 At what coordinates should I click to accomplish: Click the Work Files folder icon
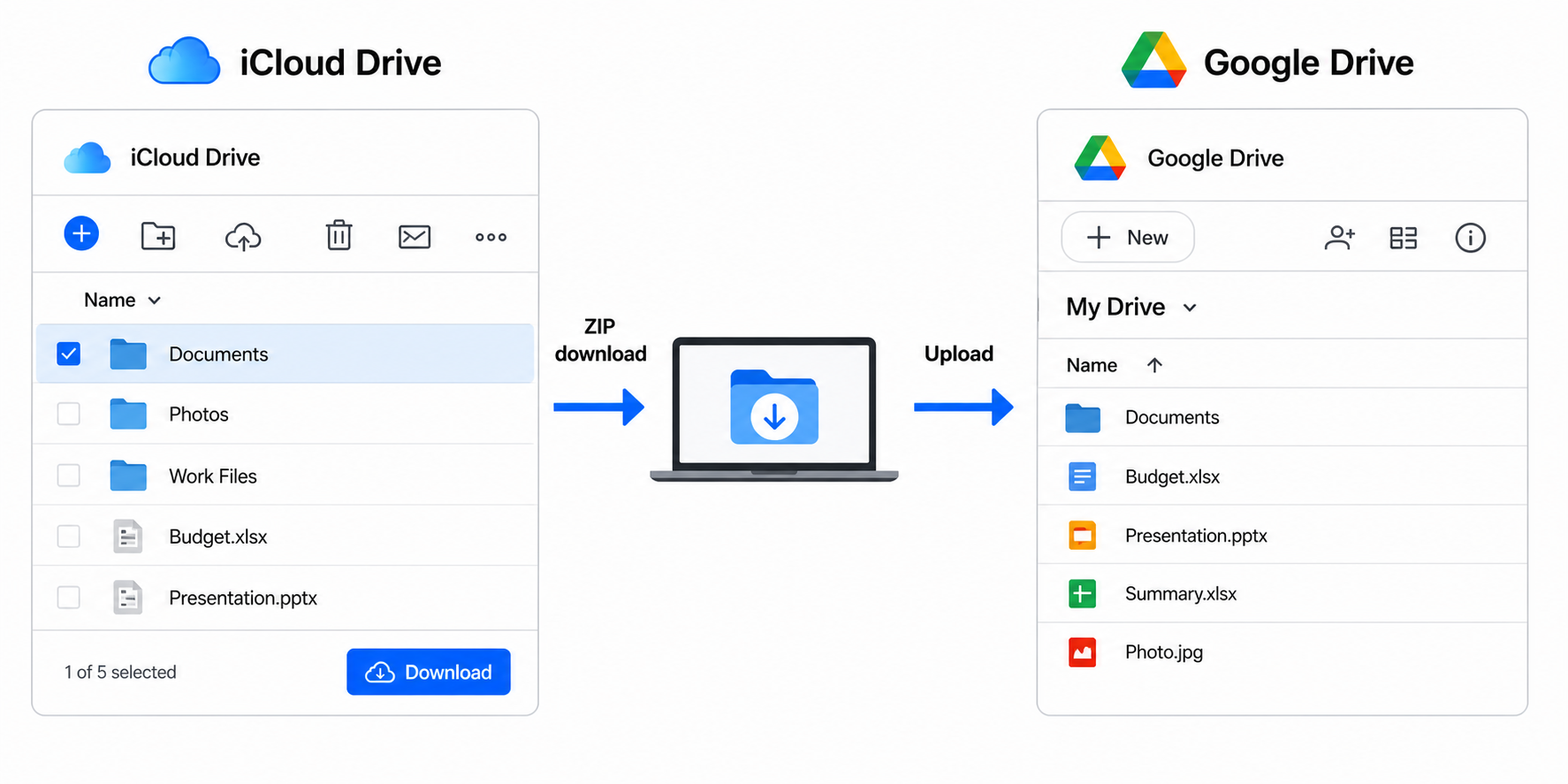[128, 476]
